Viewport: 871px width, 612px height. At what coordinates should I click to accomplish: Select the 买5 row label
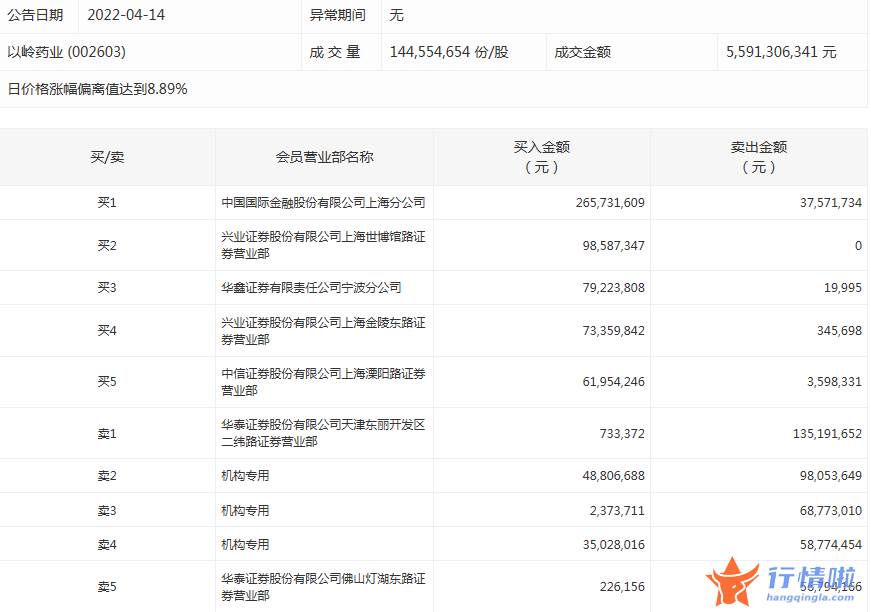pos(107,382)
